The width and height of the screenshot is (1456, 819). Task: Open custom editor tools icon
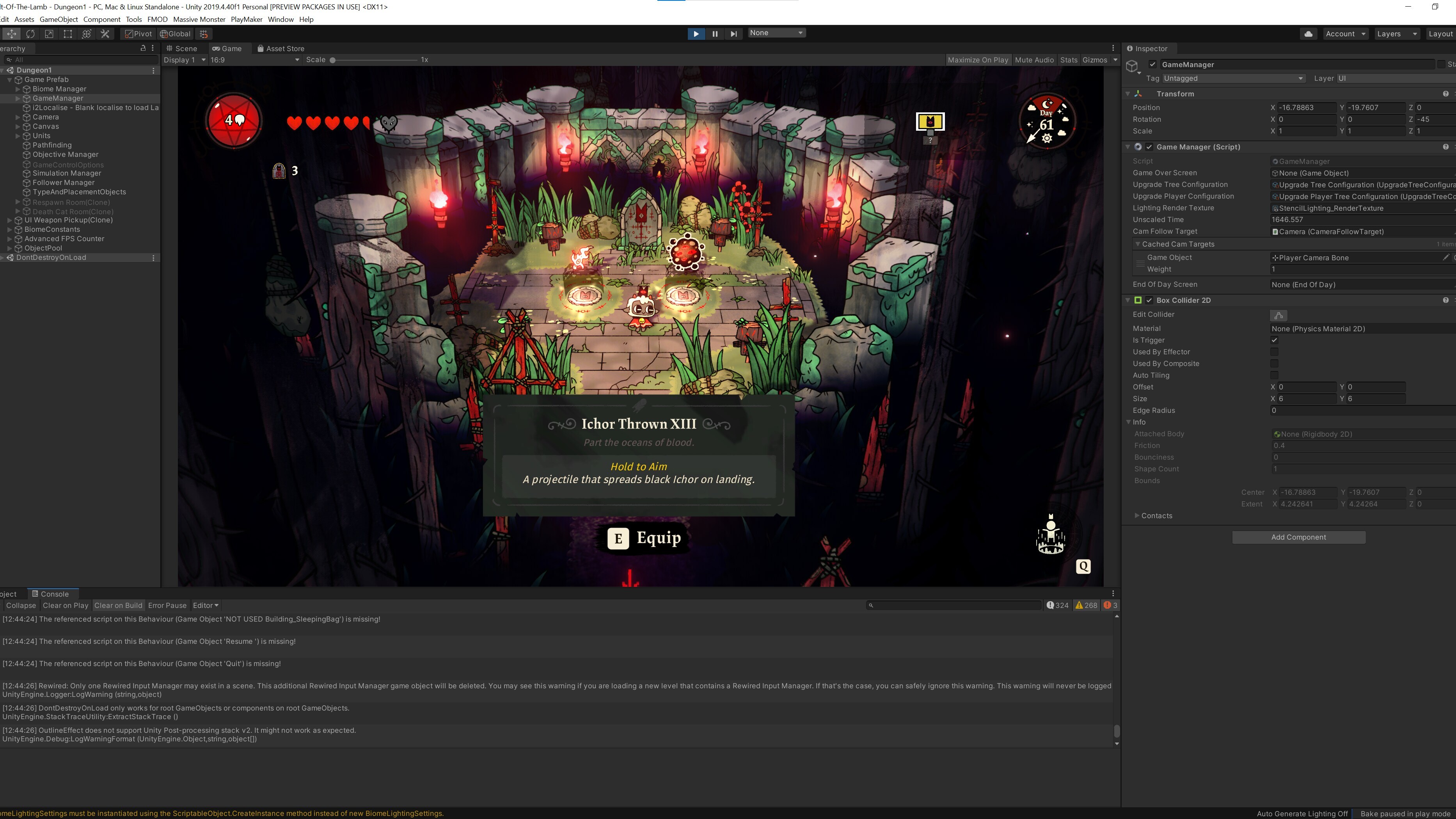point(105,34)
